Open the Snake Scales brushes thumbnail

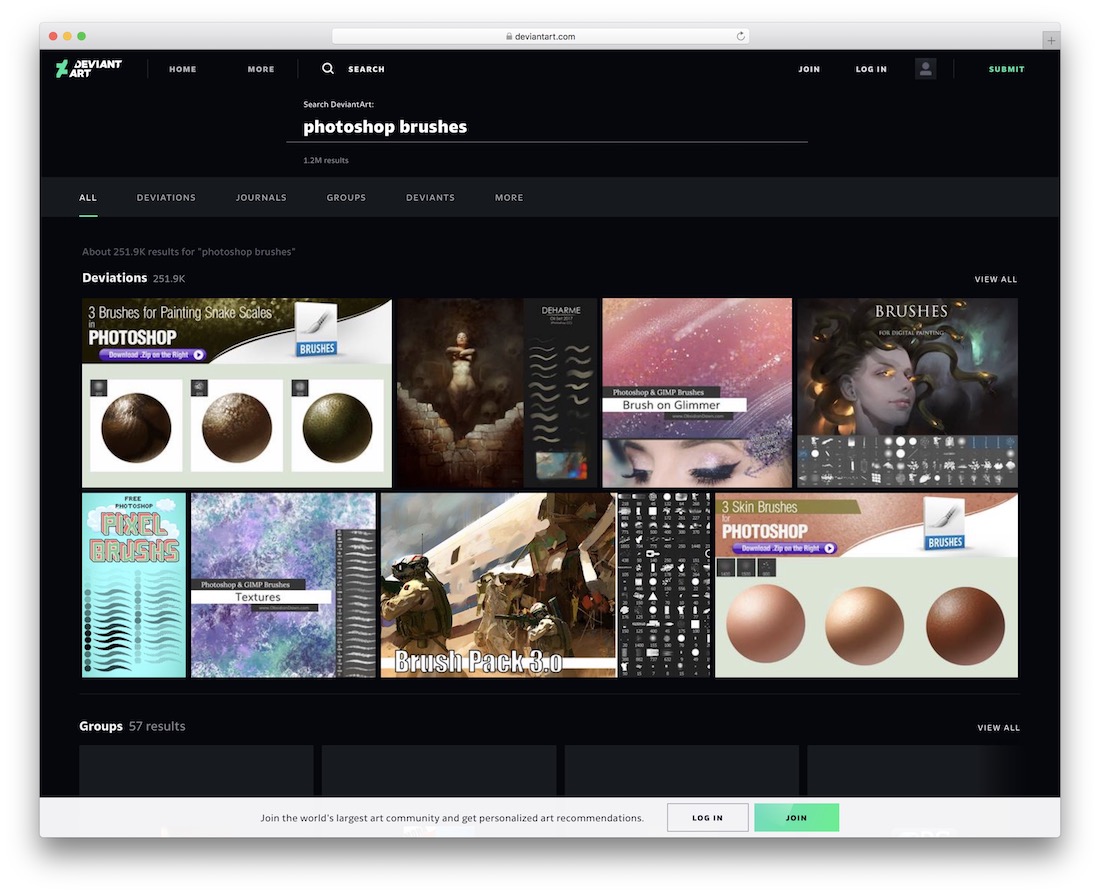coord(237,393)
